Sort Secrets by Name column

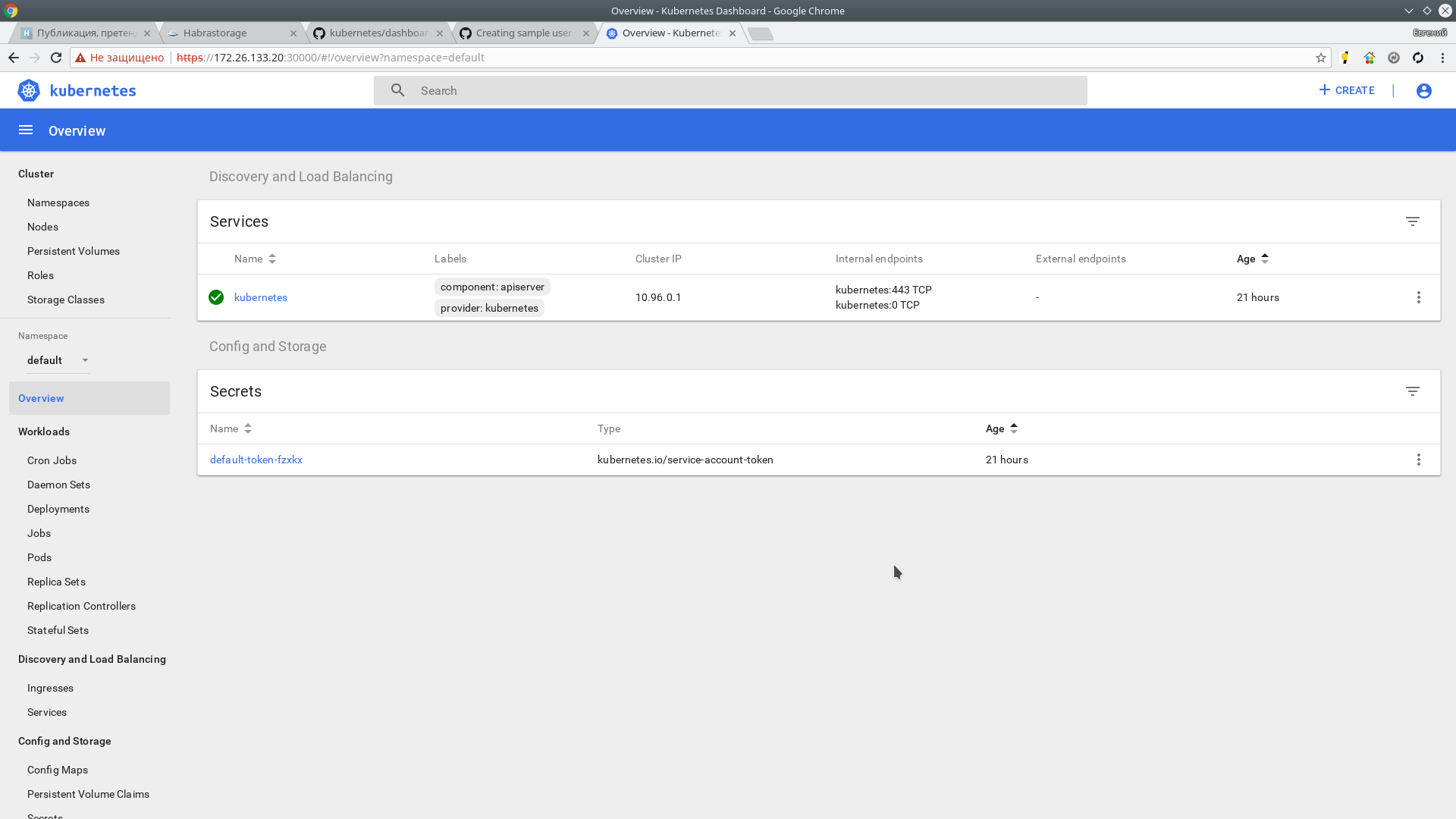pos(231,428)
